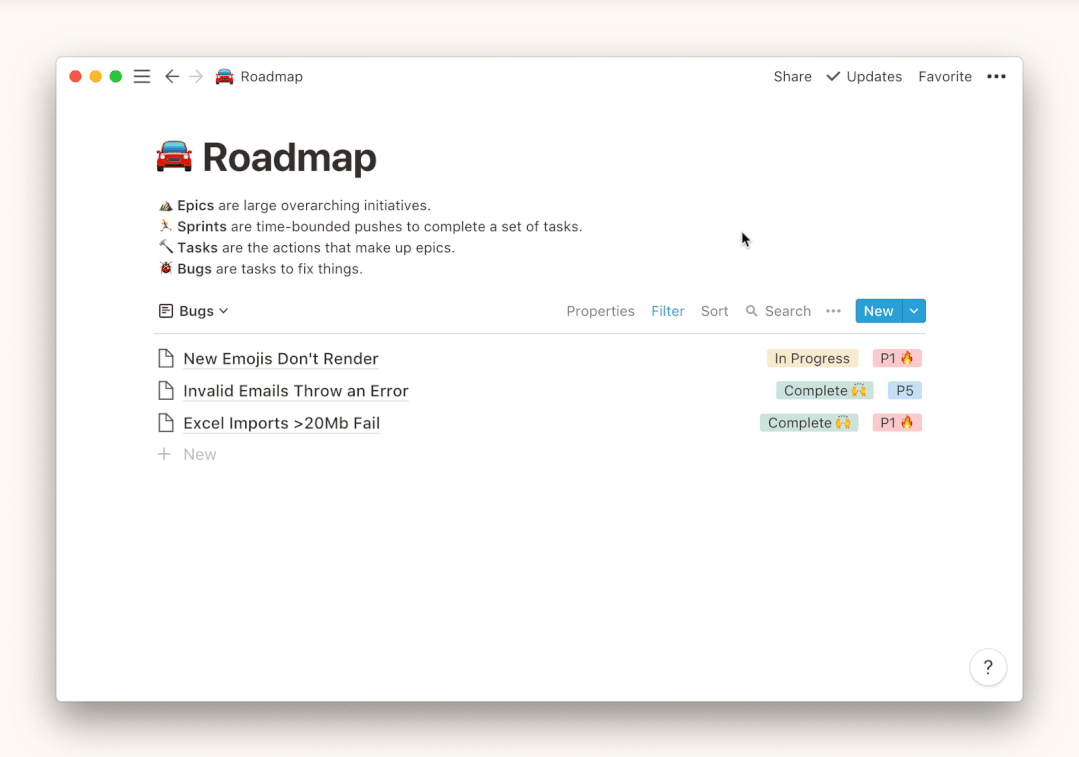The image size is (1079, 757).
Task: Open the three-dot page options menu
Action: pos(996,77)
